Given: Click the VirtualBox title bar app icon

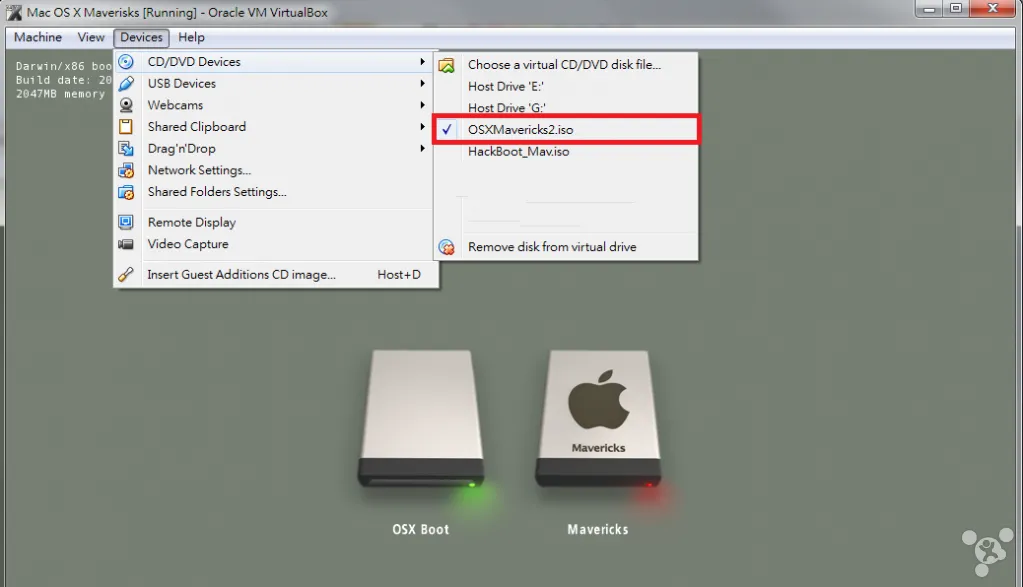Looking at the screenshot, I should [14, 12].
